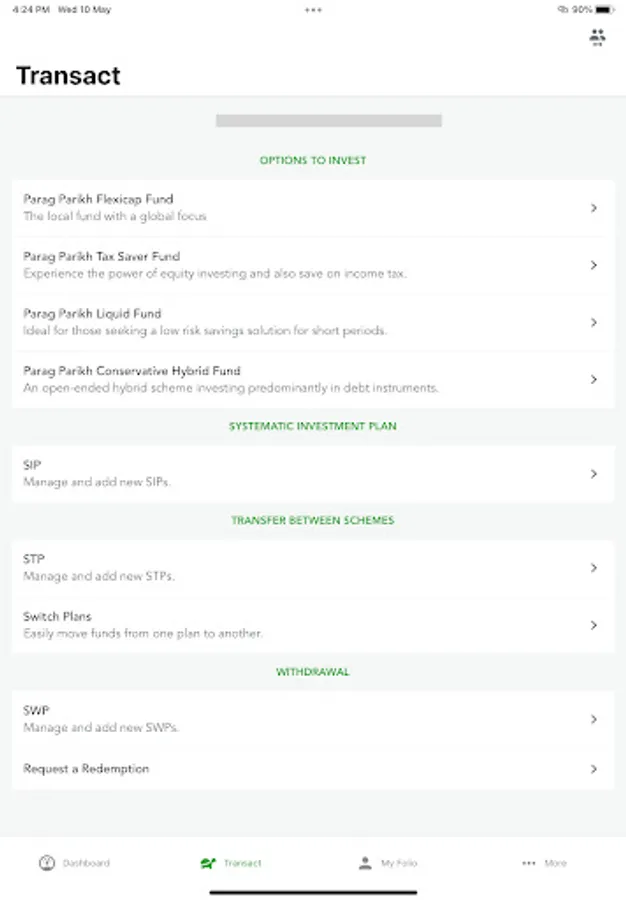Tap the grey placeholder bar under Transact

pos(329,121)
